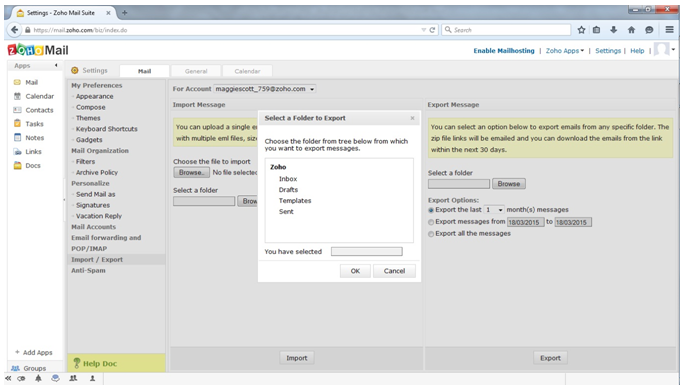Open Import / Export settings

(x=97, y=260)
